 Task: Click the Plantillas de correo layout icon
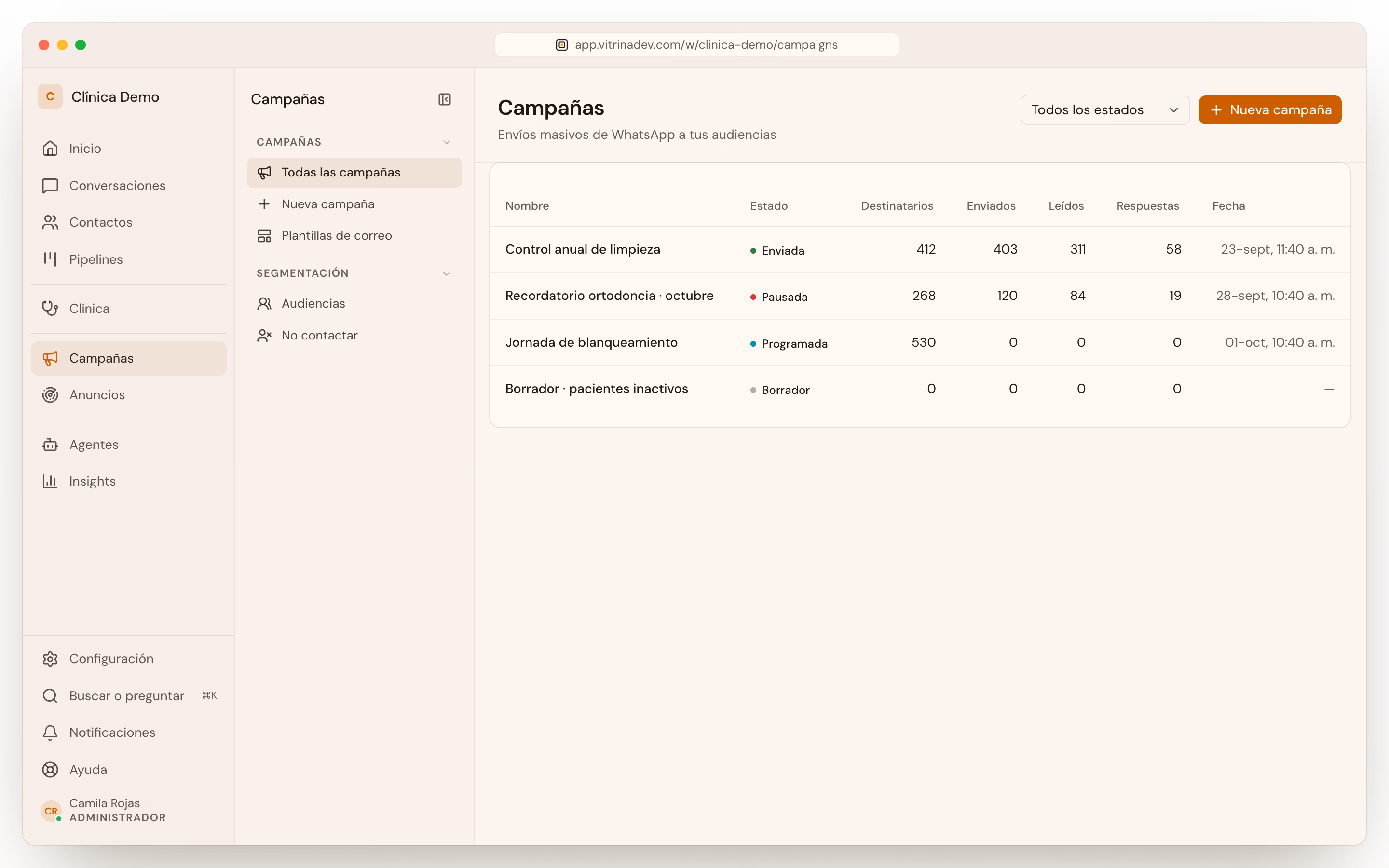(x=264, y=236)
